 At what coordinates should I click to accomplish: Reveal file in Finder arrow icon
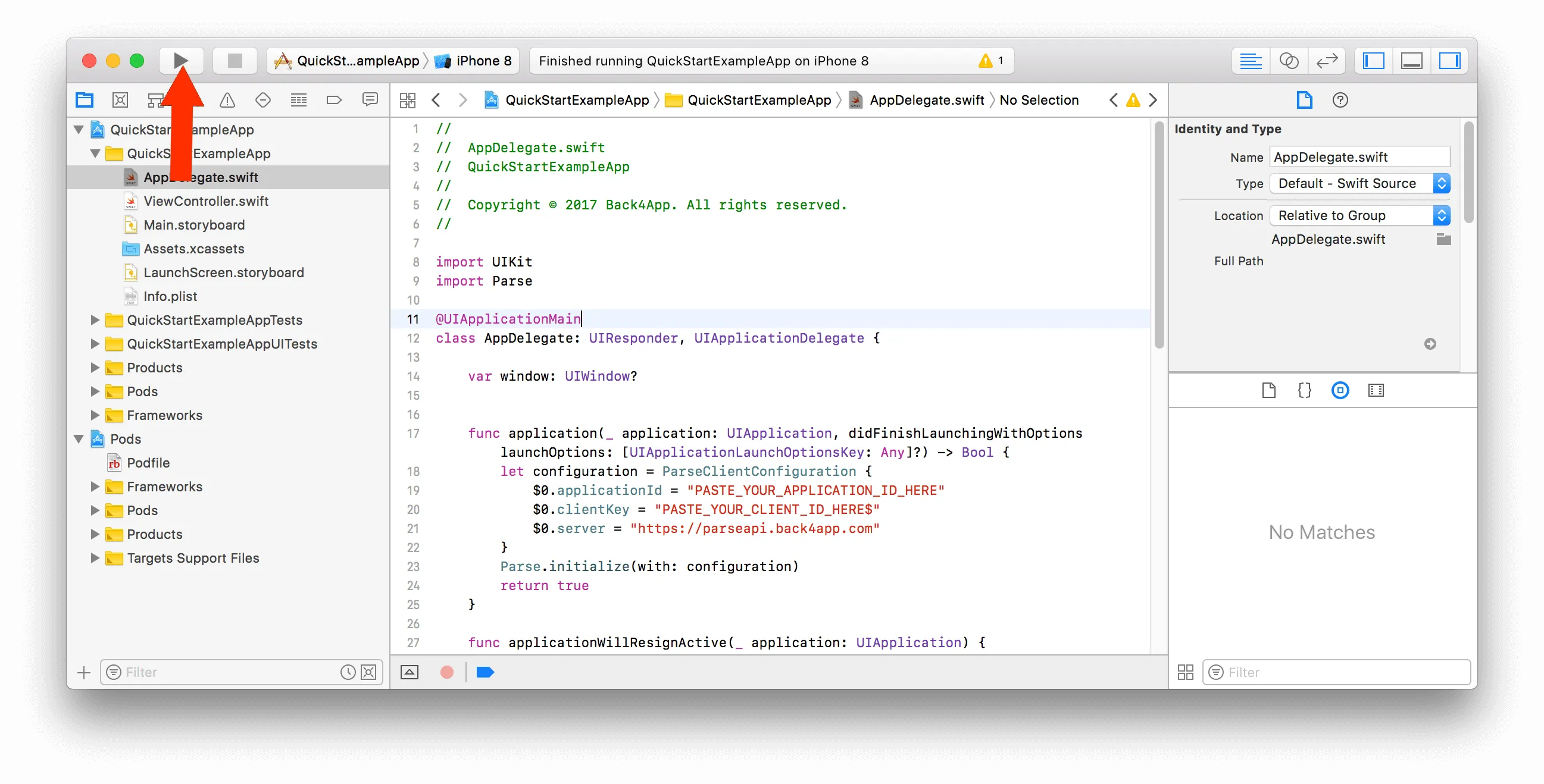pyautogui.click(x=1430, y=344)
